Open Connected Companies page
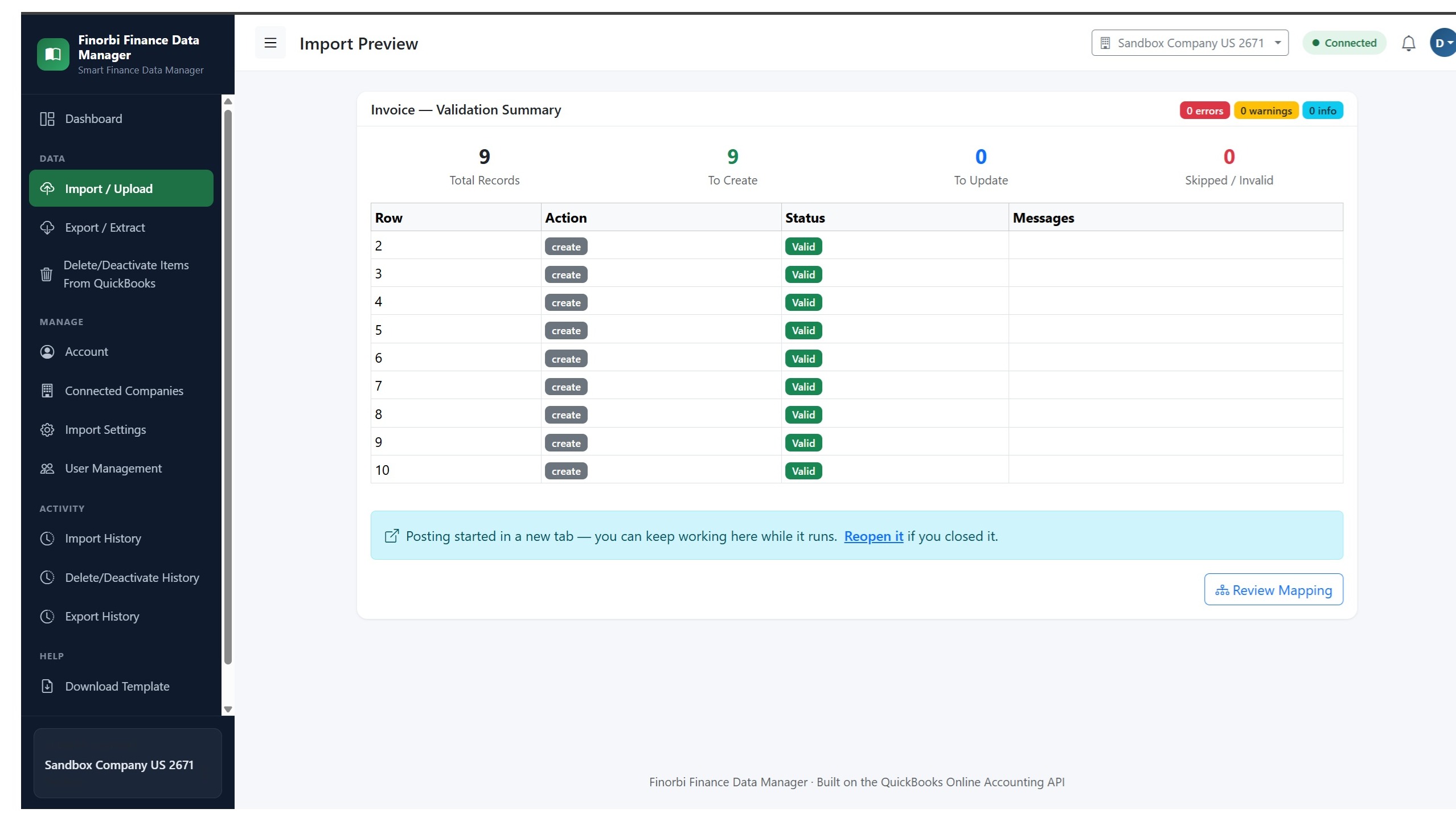The width and height of the screenshot is (1456, 821). pyautogui.click(x=121, y=391)
